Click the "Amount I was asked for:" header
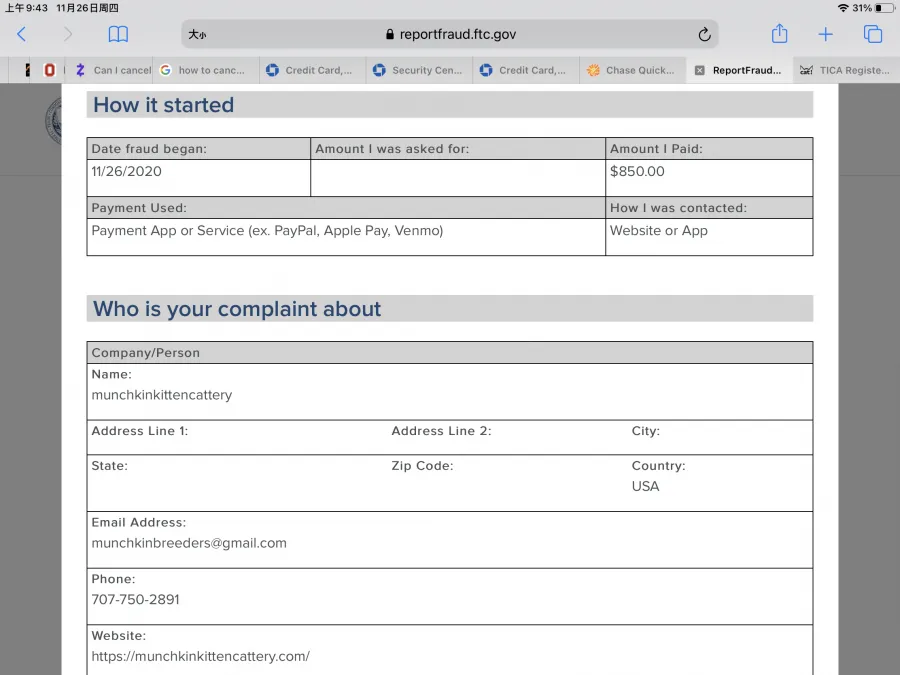Screen dimensions: 900x675 pyautogui.click(x=392, y=149)
